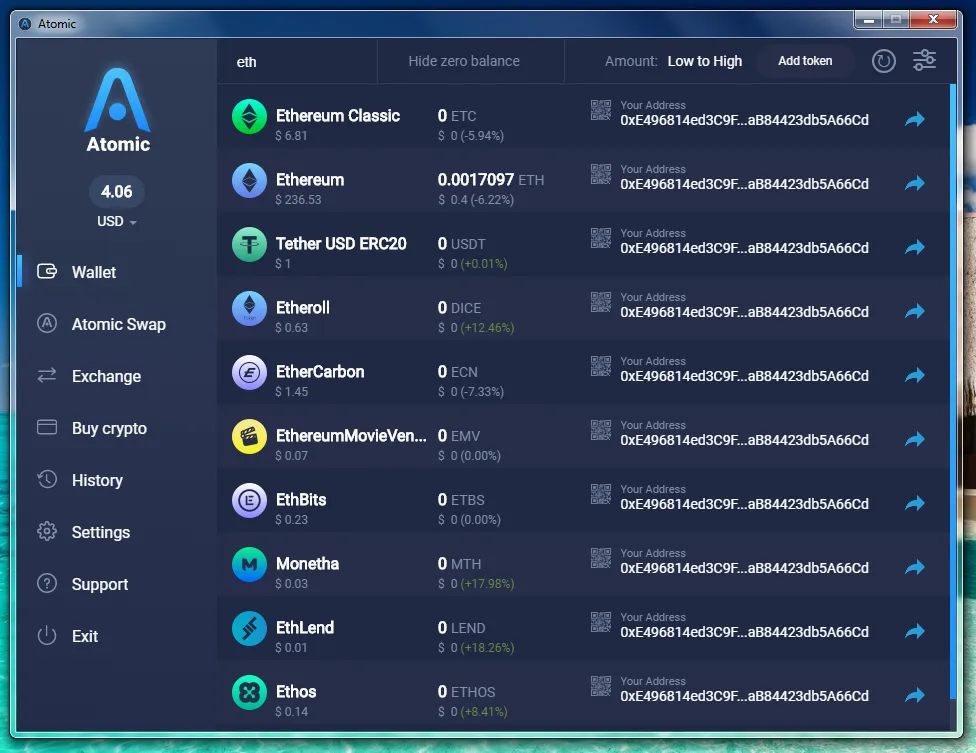Toggle Hide zero balance option
Image resolution: width=976 pixels, height=753 pixels.
464,61
